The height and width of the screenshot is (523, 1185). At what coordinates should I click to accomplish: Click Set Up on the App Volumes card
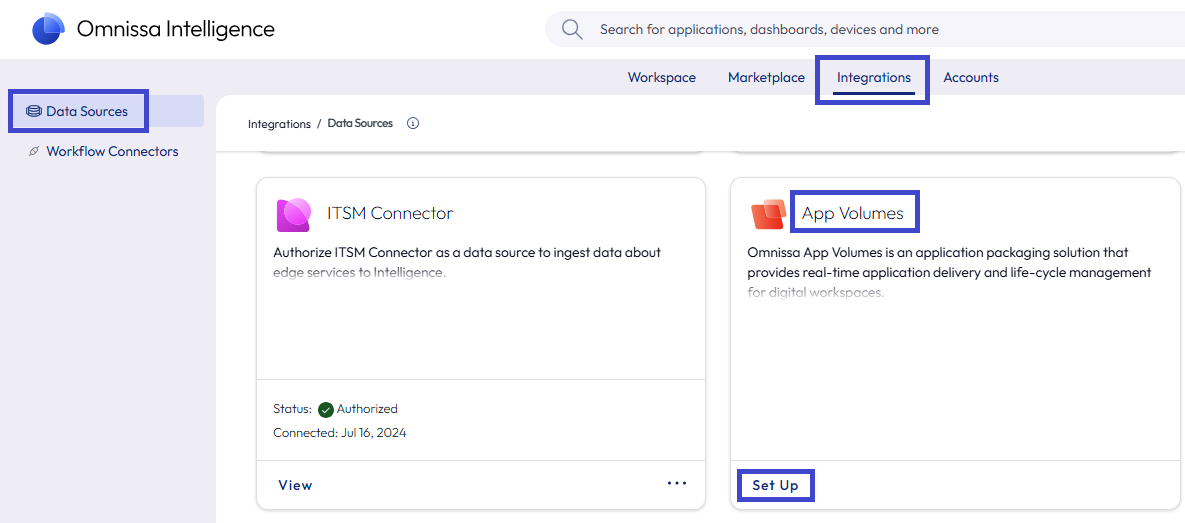click(775, 485)
